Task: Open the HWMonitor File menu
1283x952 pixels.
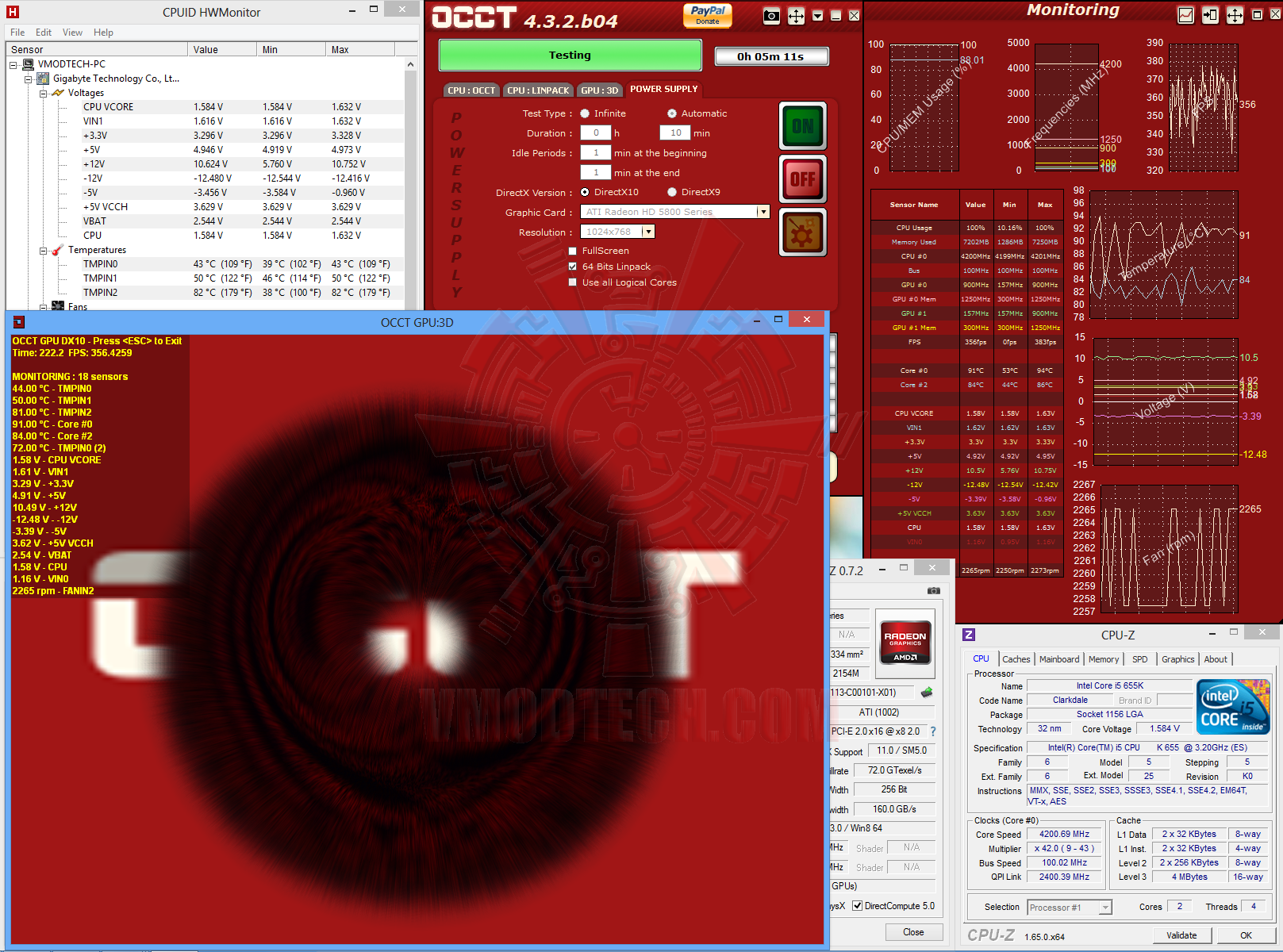Action: pyautogui.click(x=17, y=33)
